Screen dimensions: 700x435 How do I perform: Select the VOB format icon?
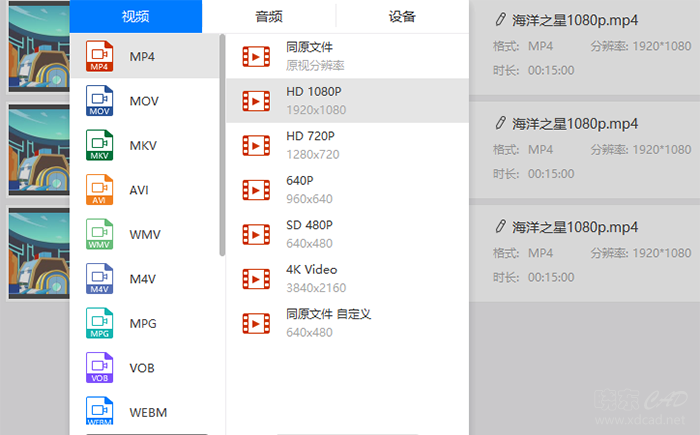(99, 368)
